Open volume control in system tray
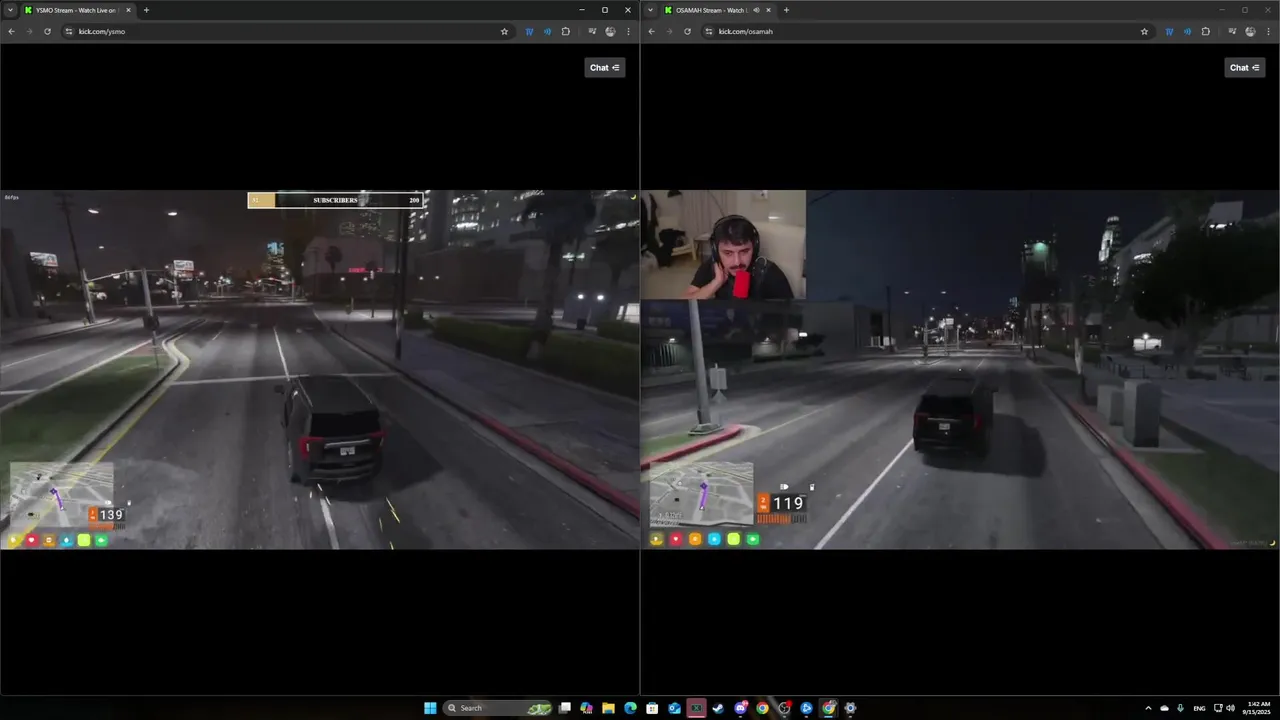1280x720 pixels. (1230, 708)
